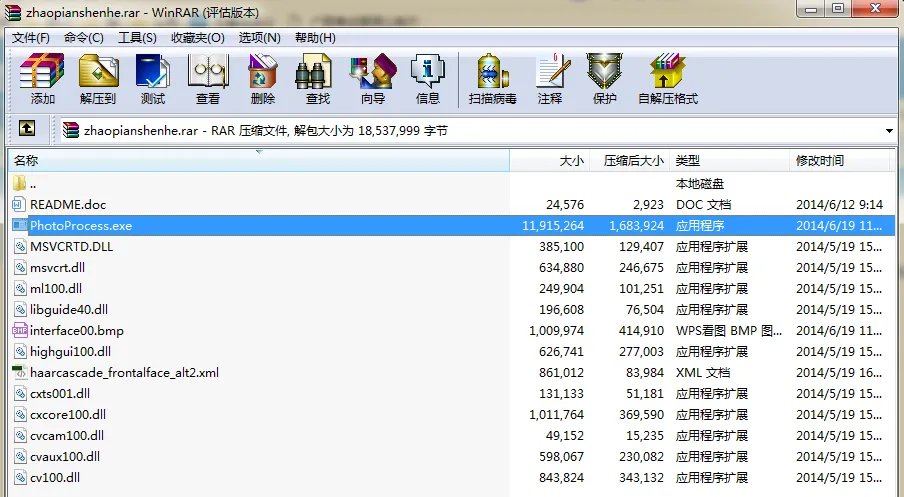Select the cv100.dll file name

[55, 477]
